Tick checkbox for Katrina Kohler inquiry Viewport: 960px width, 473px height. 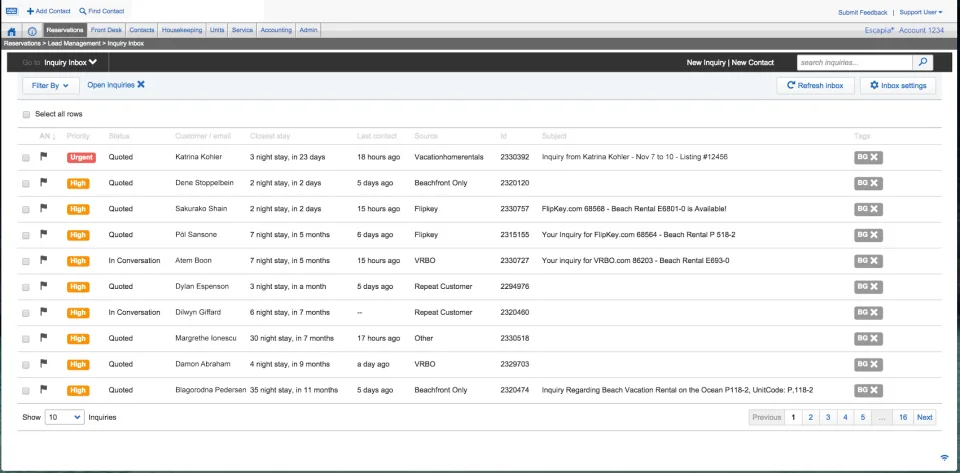coord(26,158)
